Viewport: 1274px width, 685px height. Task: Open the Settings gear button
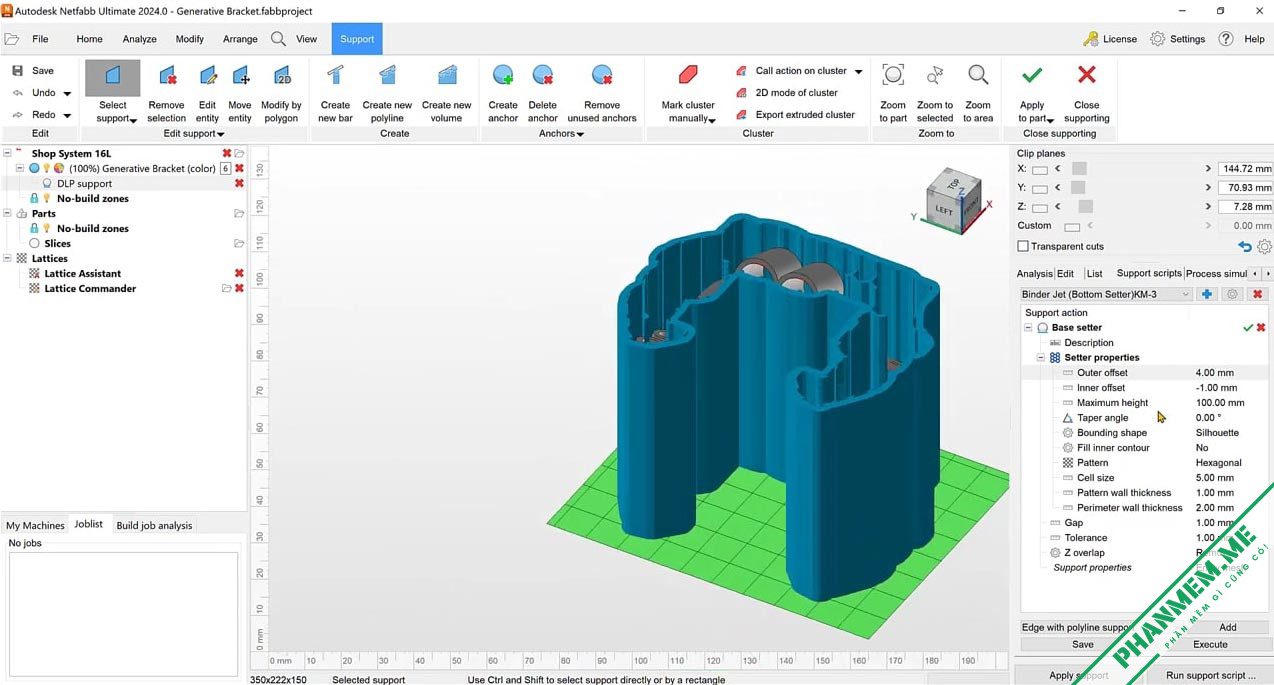click(x=1177, y=39)
